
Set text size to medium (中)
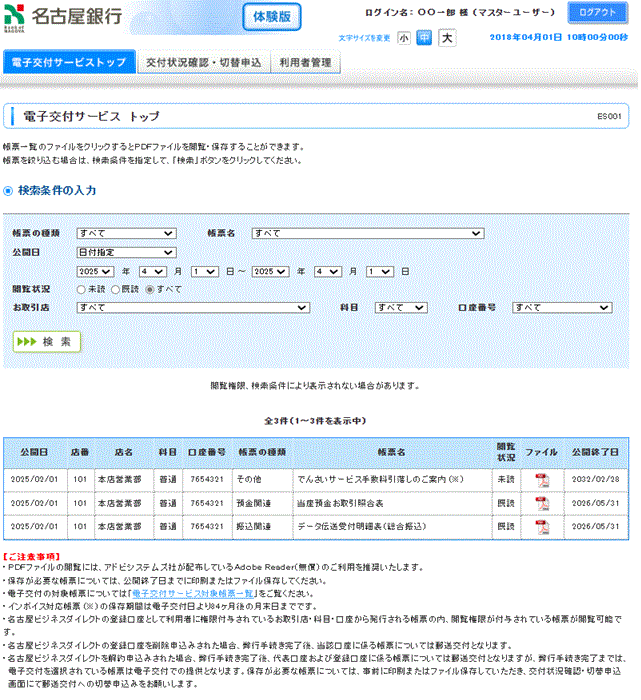[424, 38]
